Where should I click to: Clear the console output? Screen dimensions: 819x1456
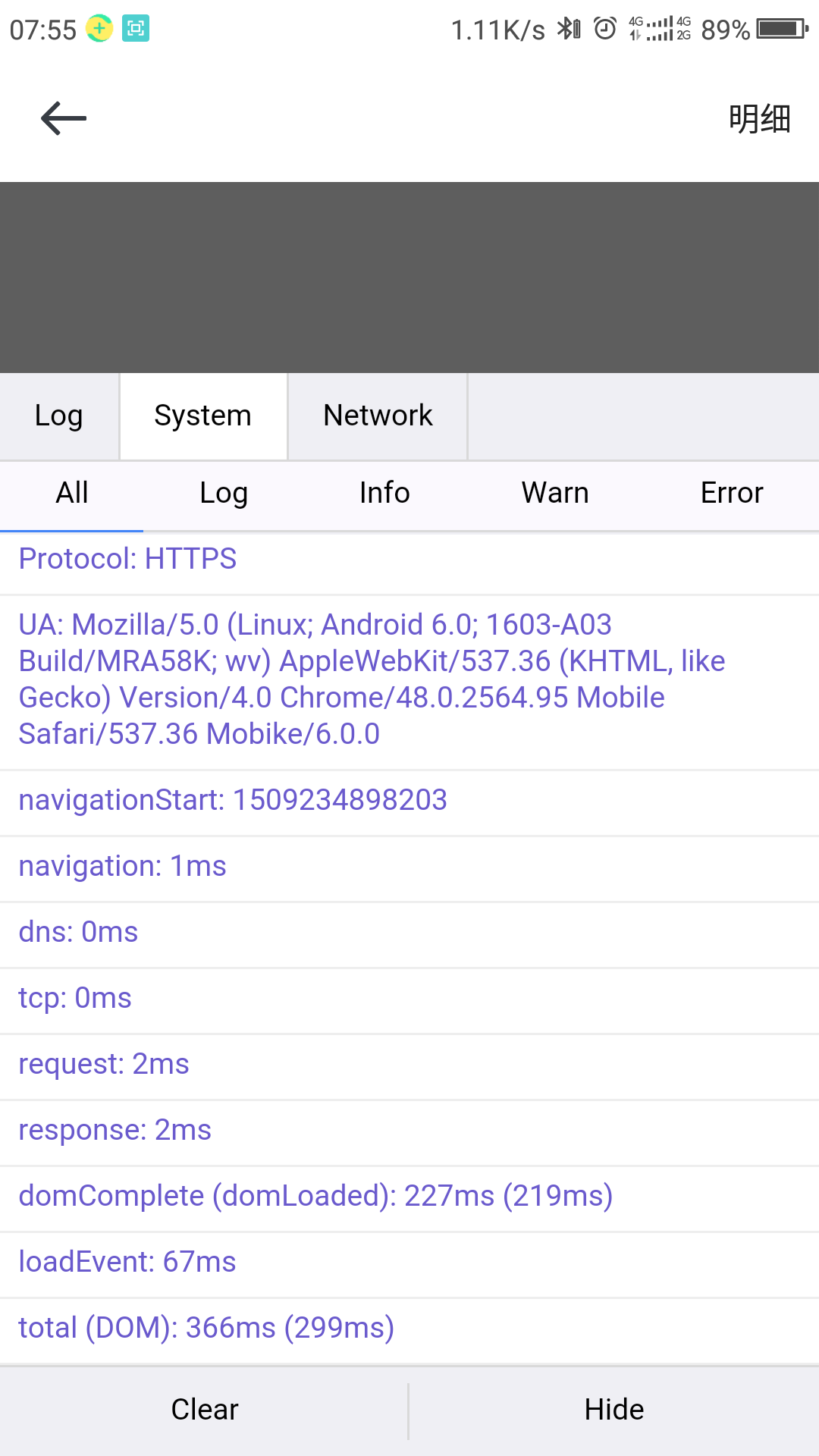(x=204, y=1410)
